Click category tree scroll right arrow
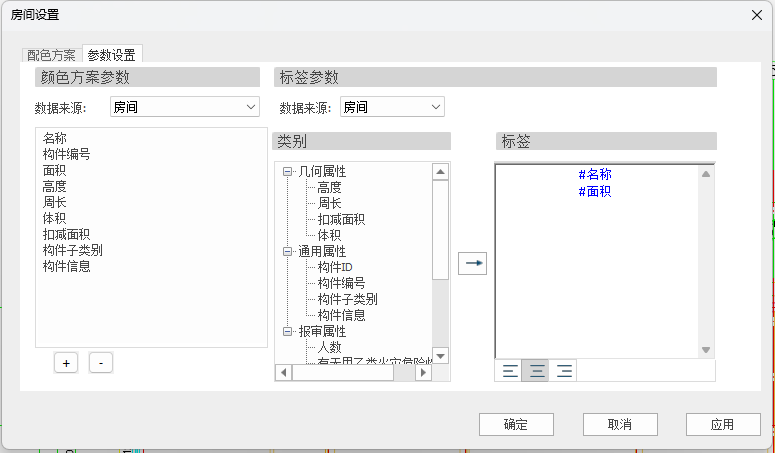Screen dimensions: 775x453 pos(423,372)
